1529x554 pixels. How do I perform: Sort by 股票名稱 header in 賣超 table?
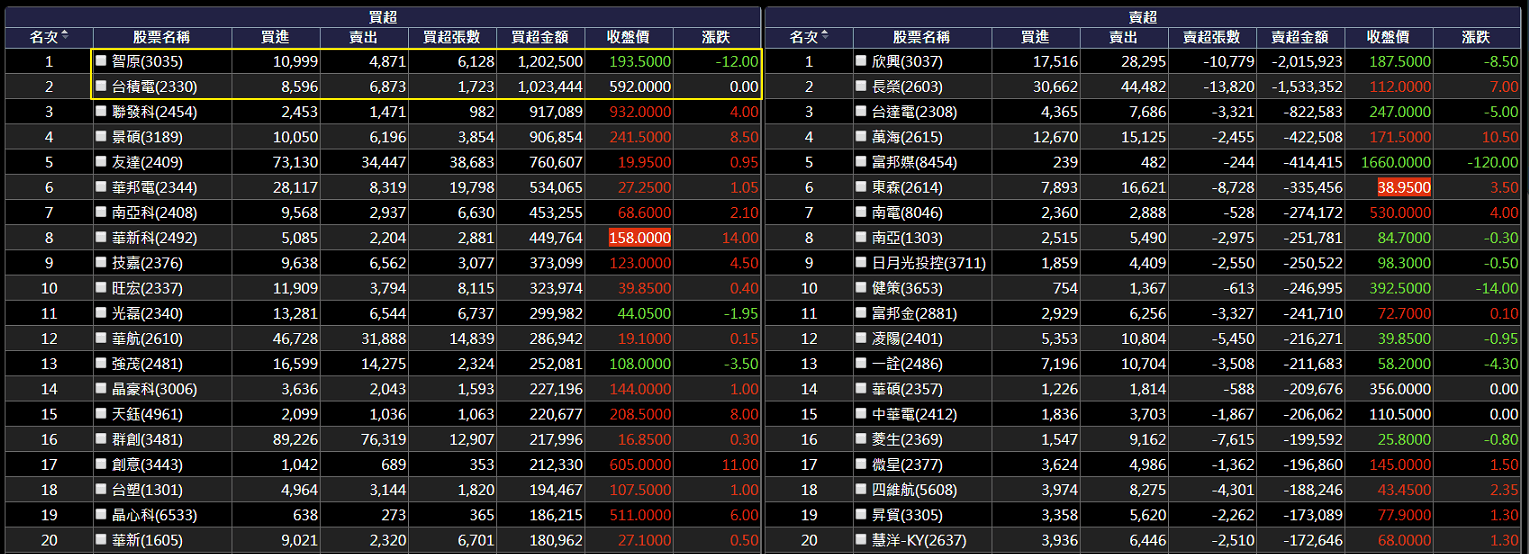tap(922, 37)
